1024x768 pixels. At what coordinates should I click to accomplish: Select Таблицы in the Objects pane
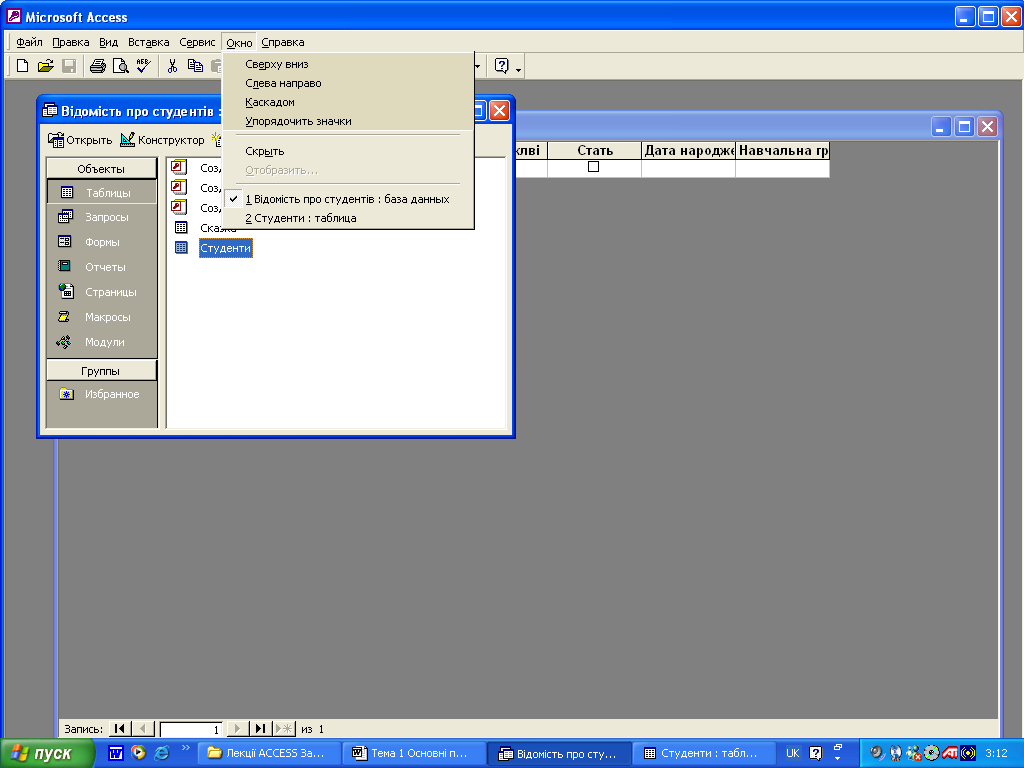102,193
